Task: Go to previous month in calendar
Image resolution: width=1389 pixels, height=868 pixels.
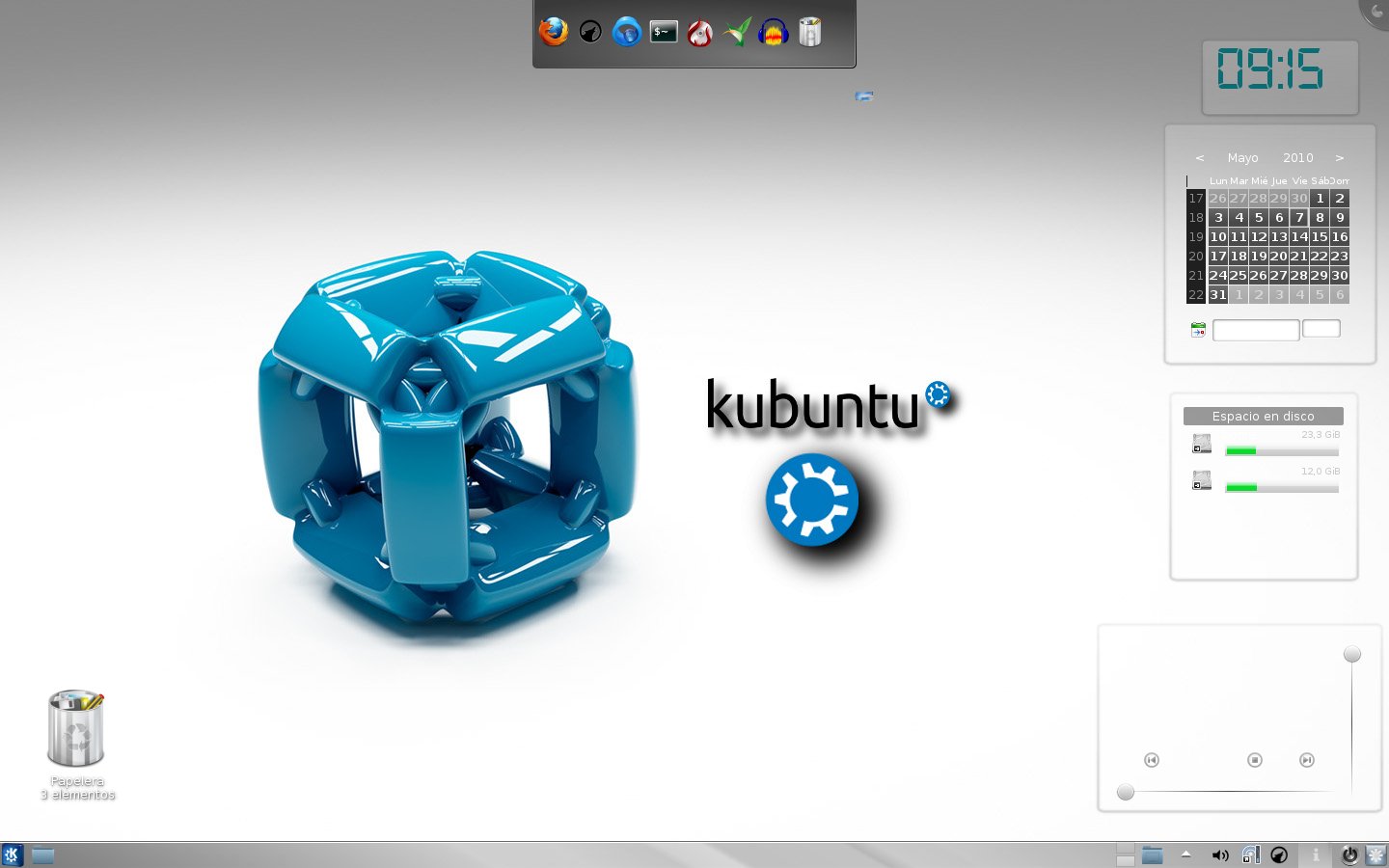Action: point(1200,157)
